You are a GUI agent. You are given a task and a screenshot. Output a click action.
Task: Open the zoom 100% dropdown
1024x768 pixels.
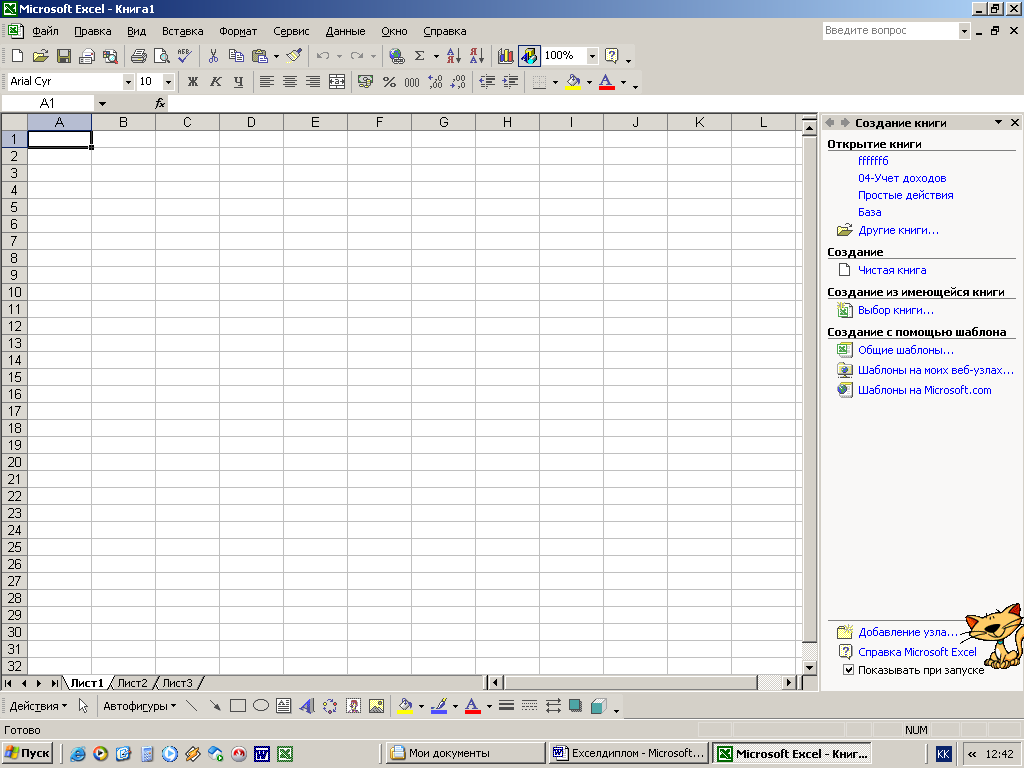point(592,56)
